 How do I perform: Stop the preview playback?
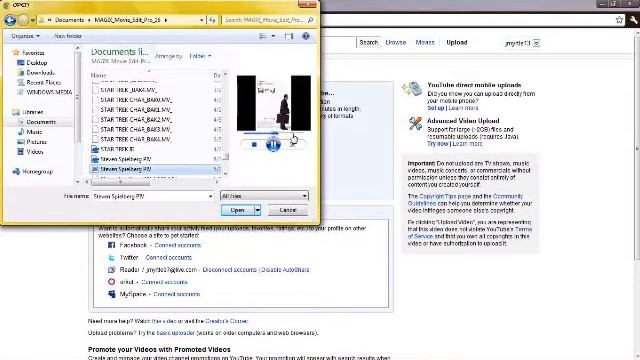254,144
